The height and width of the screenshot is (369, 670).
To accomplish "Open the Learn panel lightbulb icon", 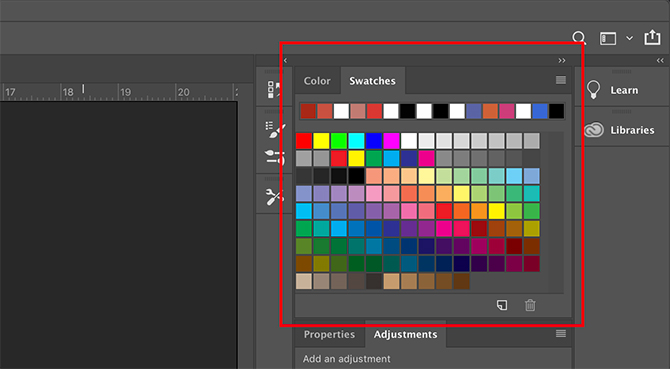I will [593, 90].
